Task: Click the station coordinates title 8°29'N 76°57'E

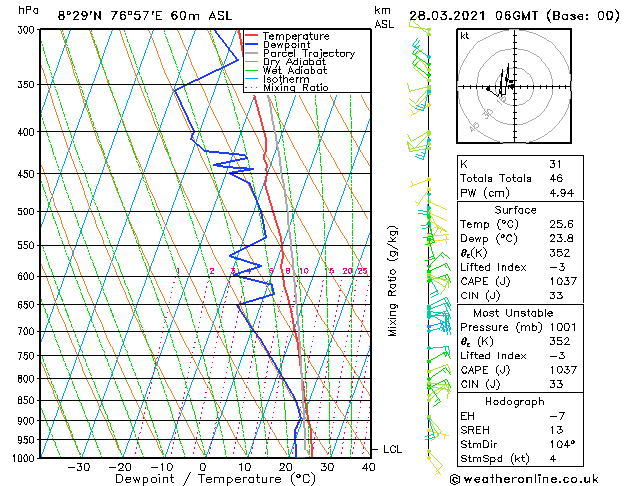Action: pyautogui.click(x=110, y=16)
